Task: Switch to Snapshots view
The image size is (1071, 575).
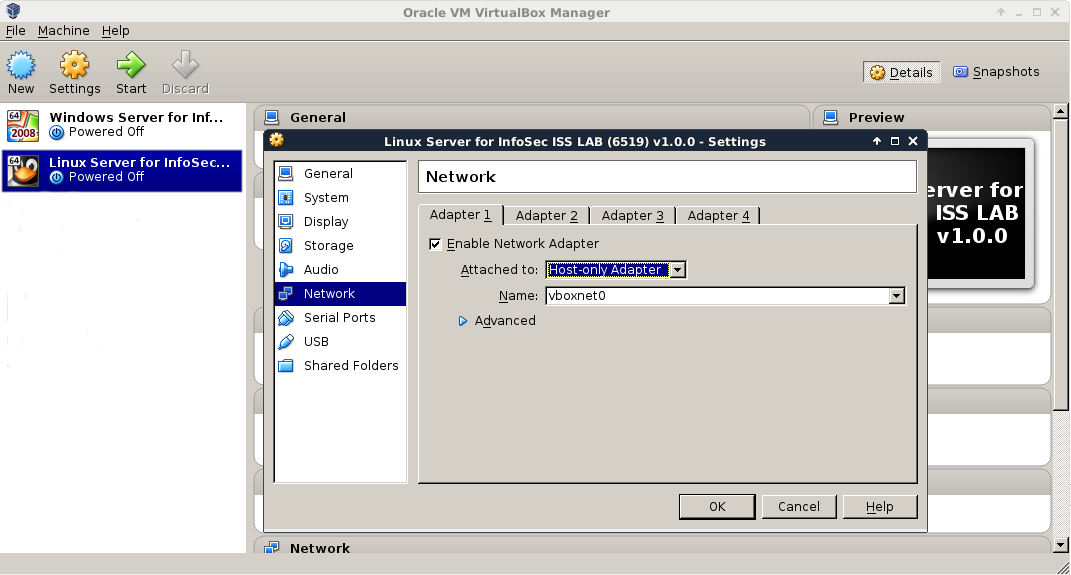Action: coord(997,72)
